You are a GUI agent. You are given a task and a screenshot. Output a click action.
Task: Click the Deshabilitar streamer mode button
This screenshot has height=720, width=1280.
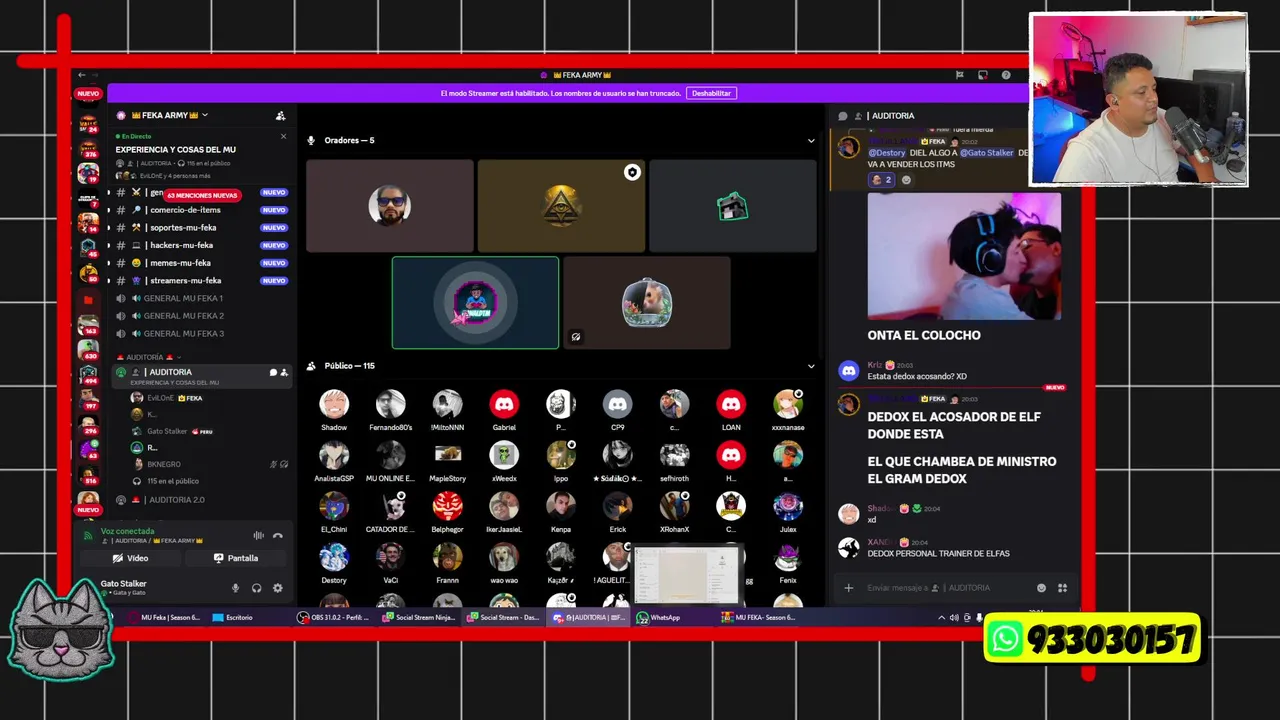tap(711, 93)
